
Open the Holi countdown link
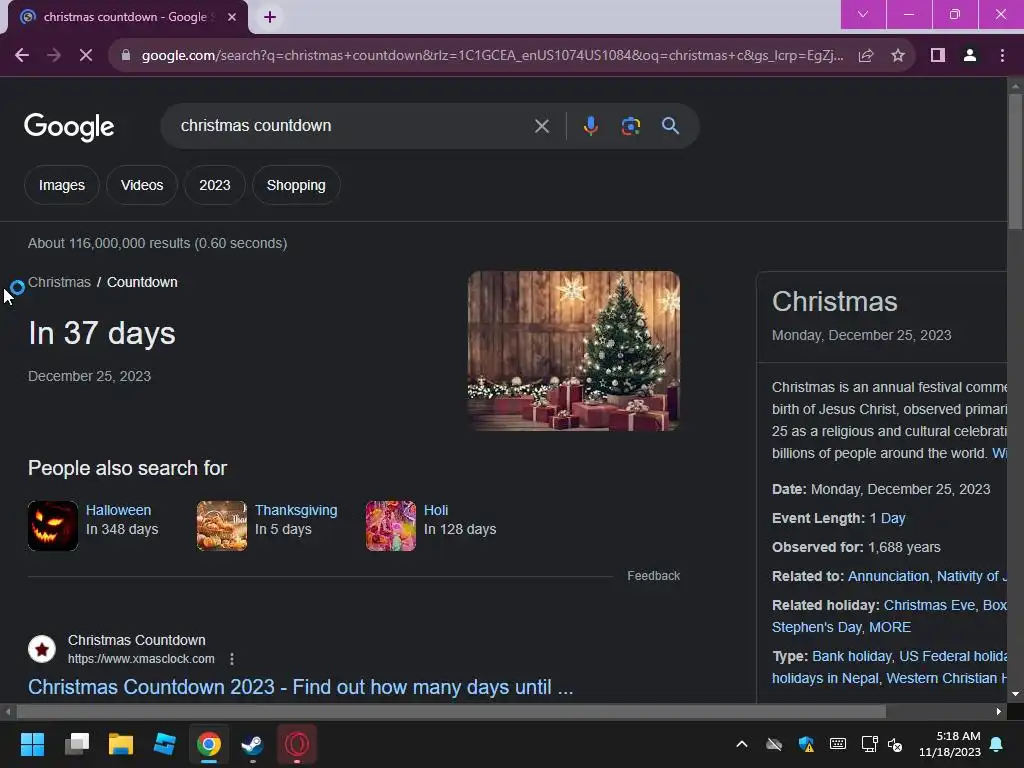tap(436, 510)
